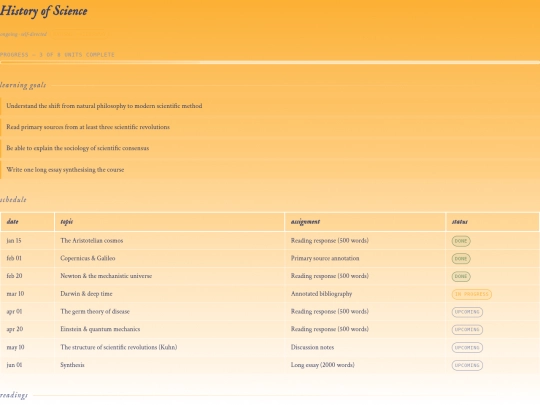
Task: Click the UPCOMING badge for germ theory row
Action: click(x=467, y=312)
